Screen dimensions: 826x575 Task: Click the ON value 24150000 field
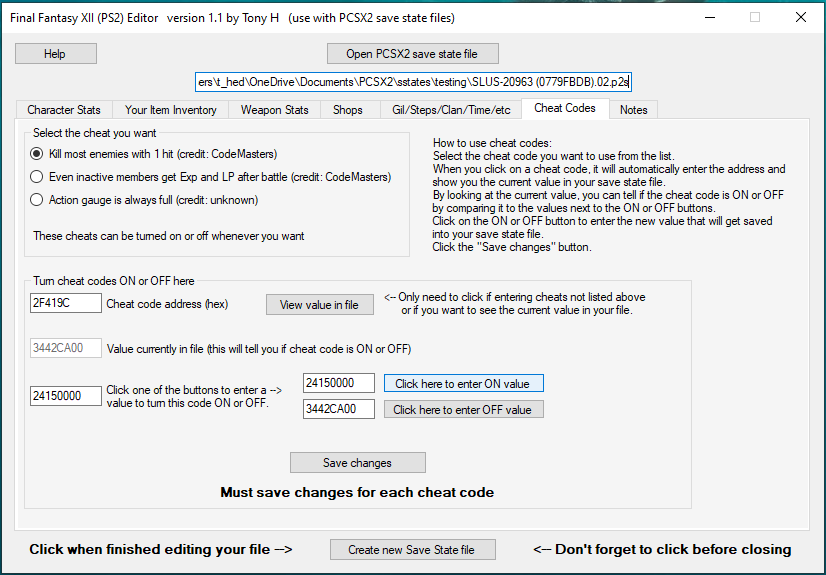[339, 383]
